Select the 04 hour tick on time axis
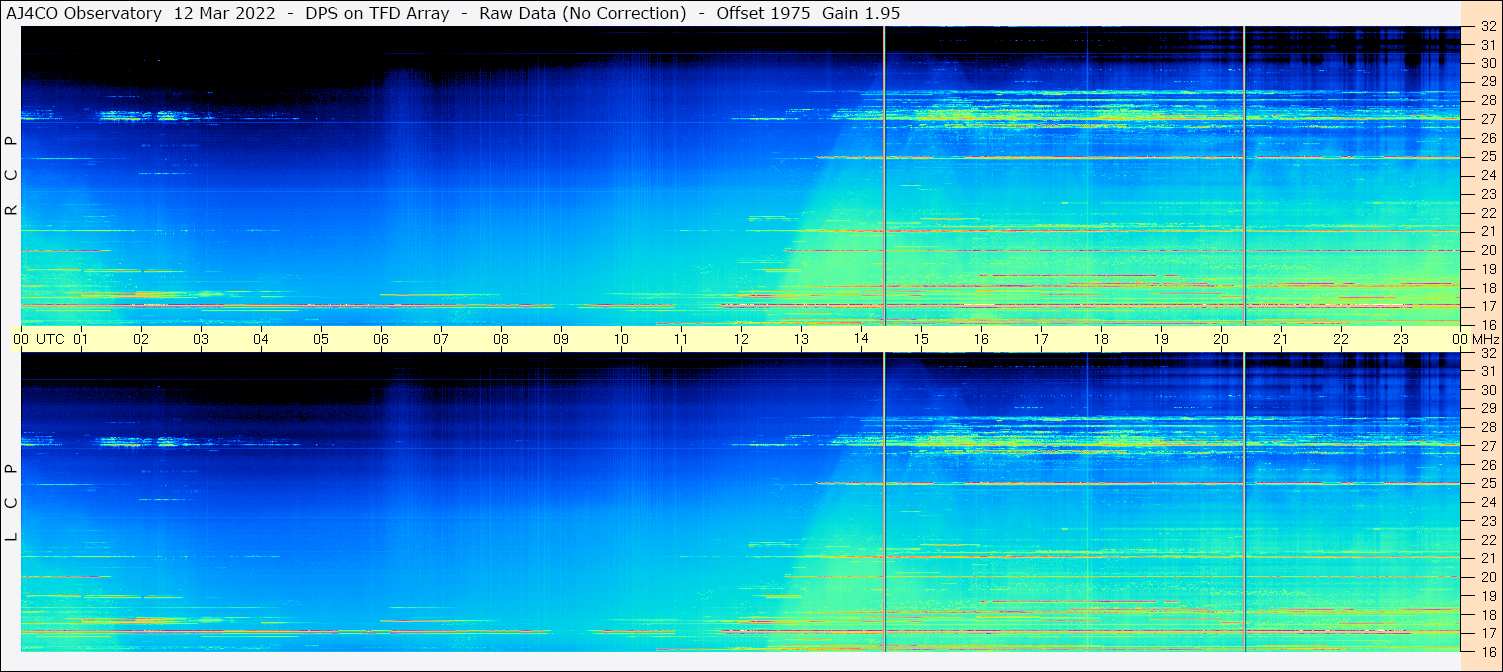The width and height of the screenshot is (1503, 672). click(x=261, y=339)
